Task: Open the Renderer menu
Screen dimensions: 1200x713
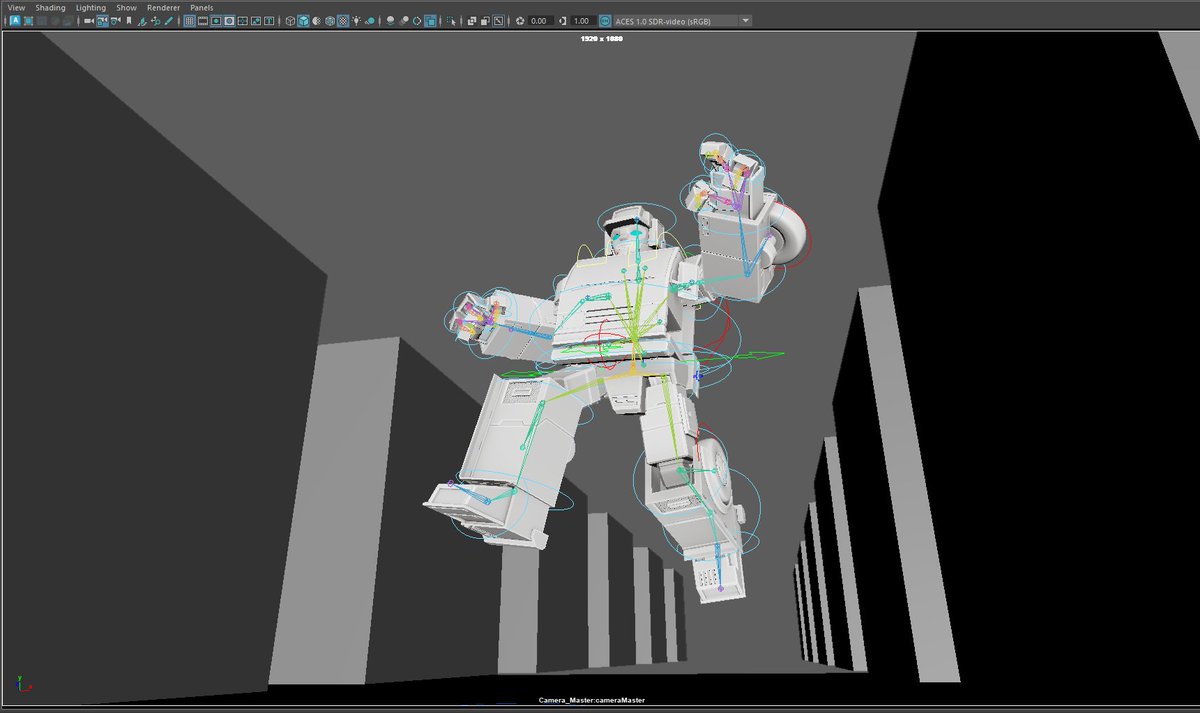Action: 163,7
